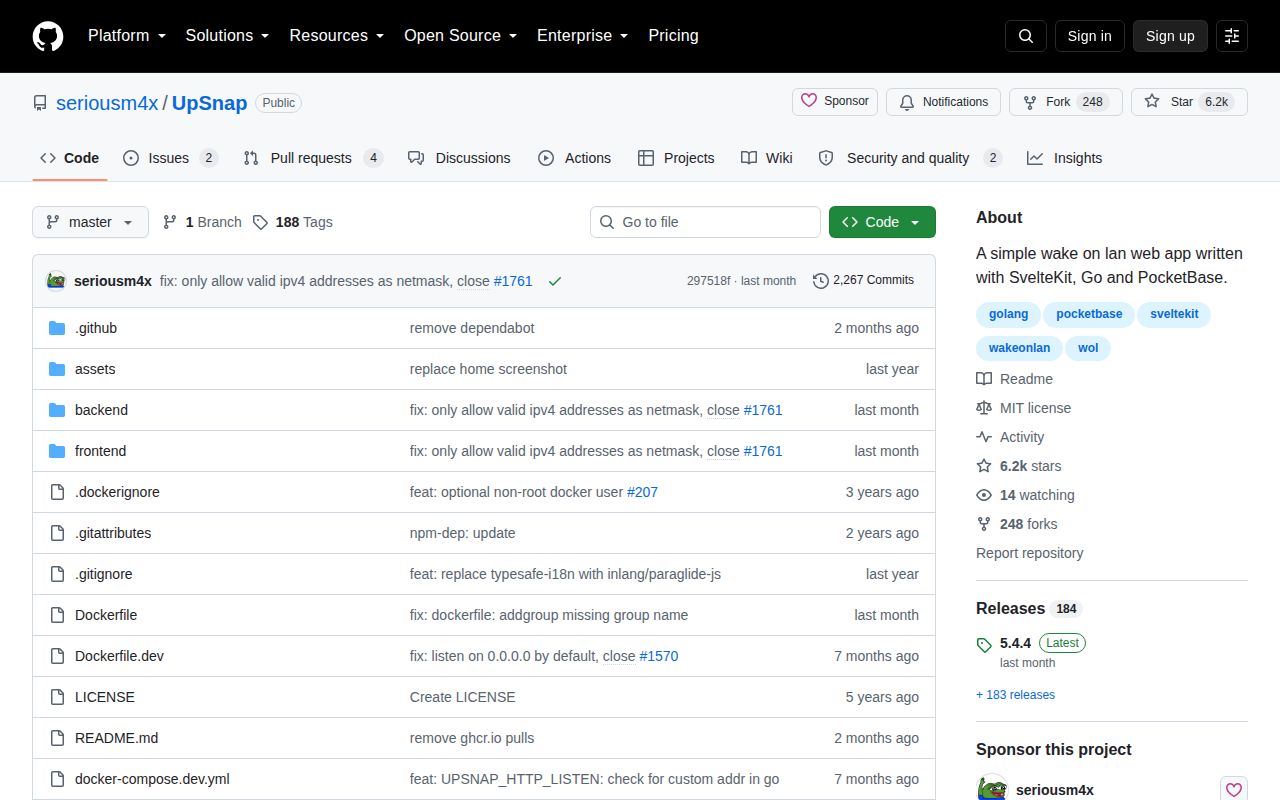Click the pocketbase topic tag
Image resolution: width=1280 pixels, height=800 pixels.
(1089, 314)
